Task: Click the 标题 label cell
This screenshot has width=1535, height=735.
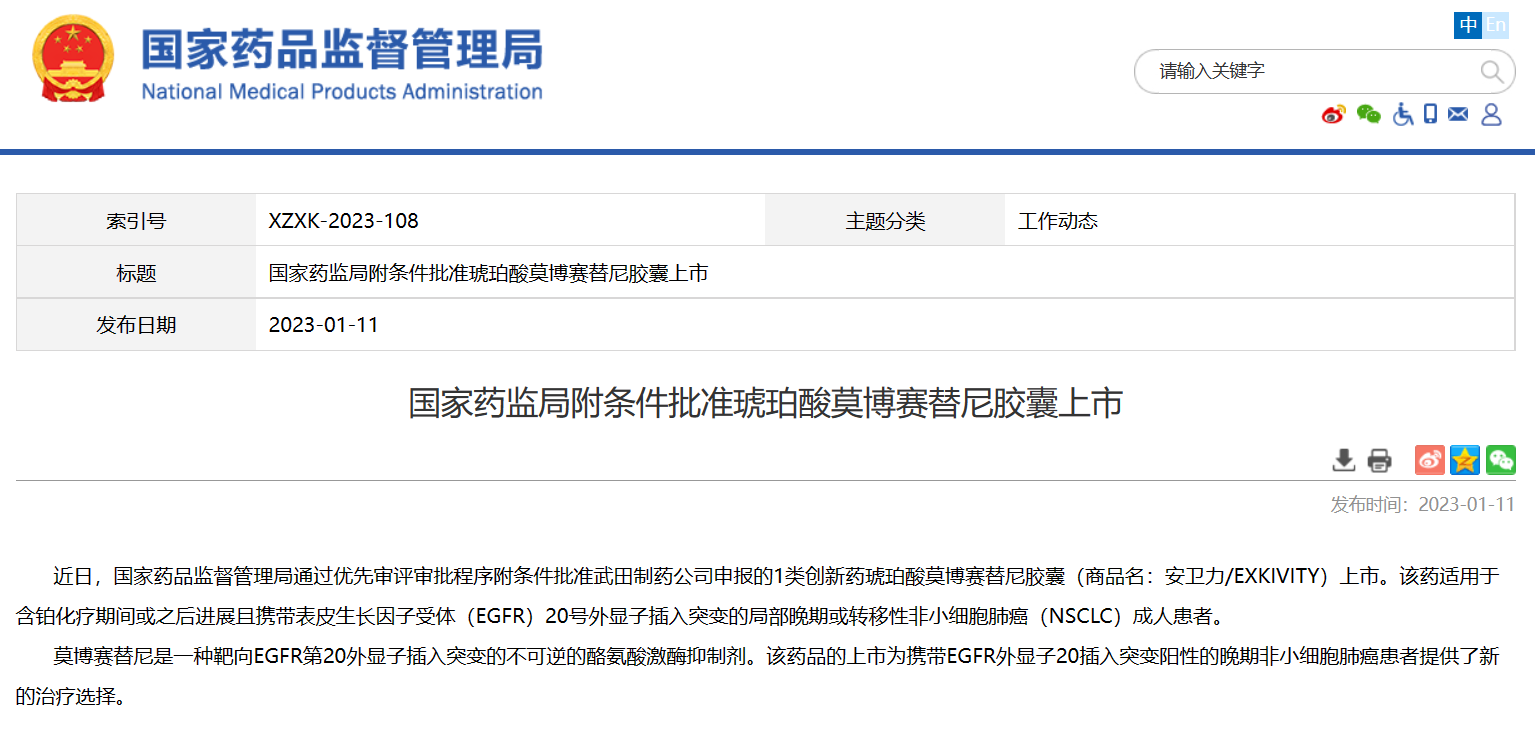Action: (136, 273)
